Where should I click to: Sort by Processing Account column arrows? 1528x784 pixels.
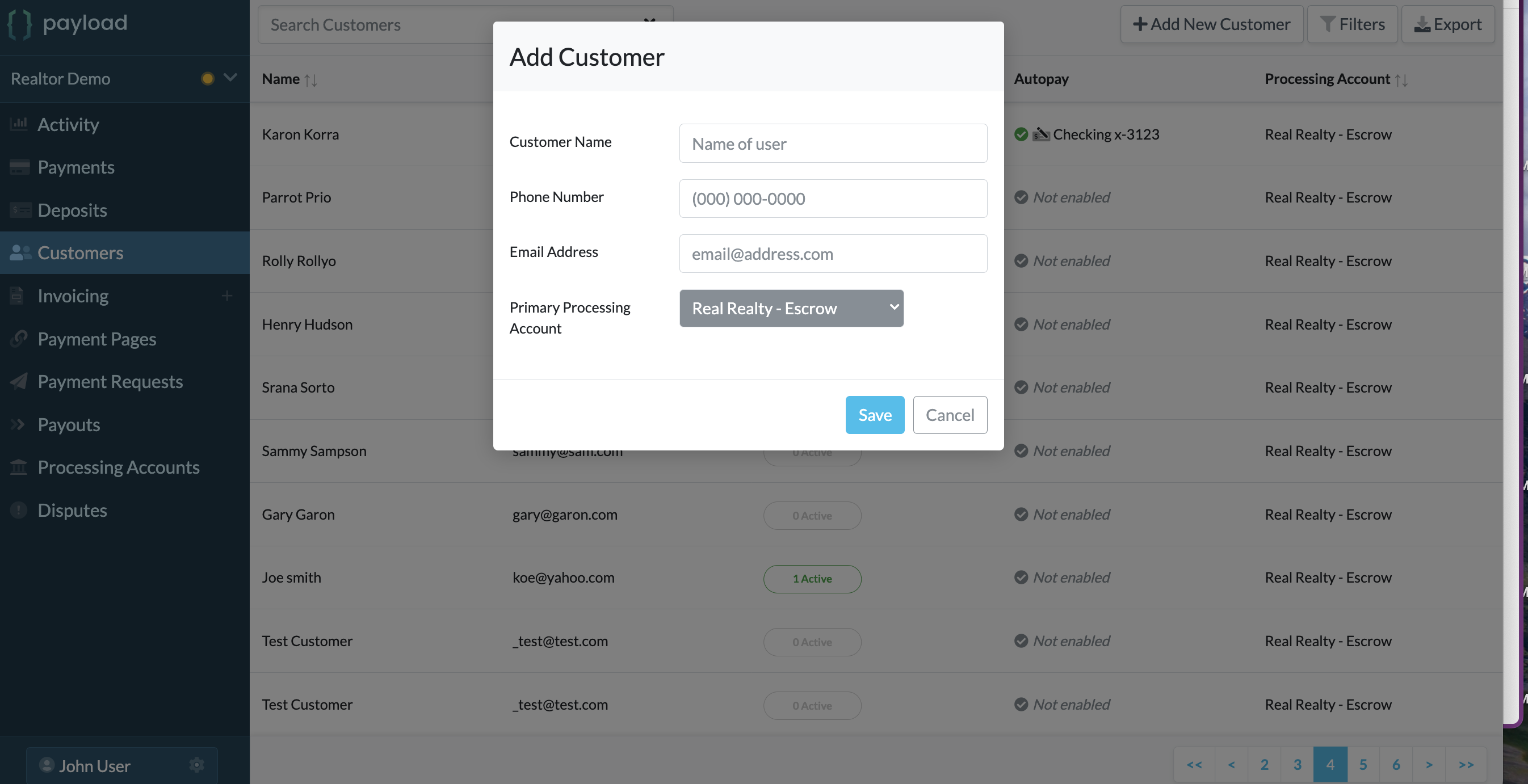pyautogui.click(x=1401, y=79)
